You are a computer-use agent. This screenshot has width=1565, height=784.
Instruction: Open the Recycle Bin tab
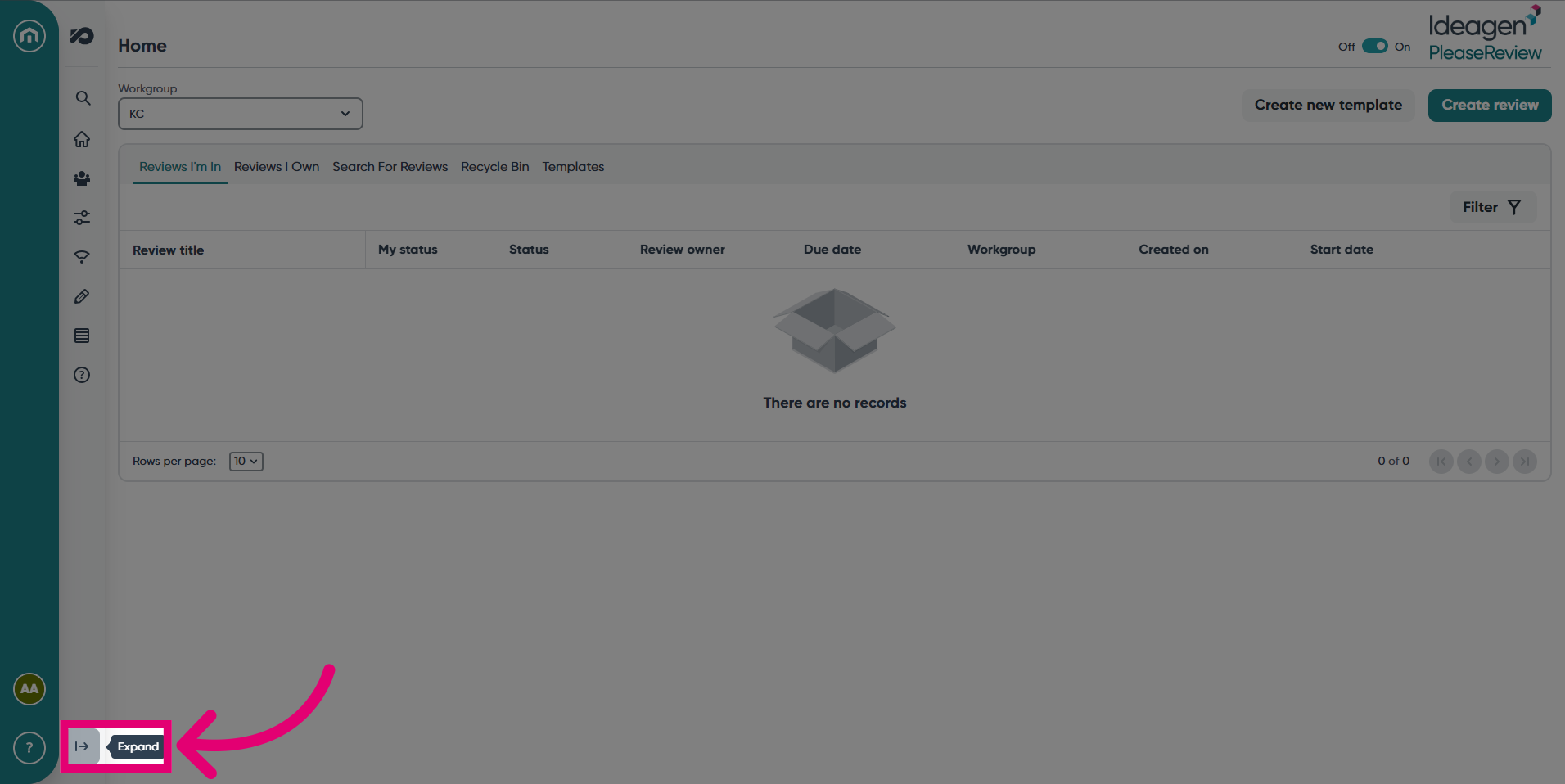[x=495, y=167]
